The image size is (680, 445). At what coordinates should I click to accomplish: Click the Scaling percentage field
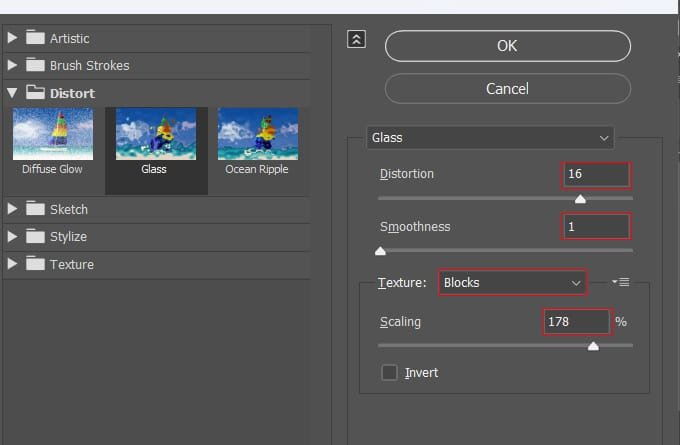pos(578,322)
